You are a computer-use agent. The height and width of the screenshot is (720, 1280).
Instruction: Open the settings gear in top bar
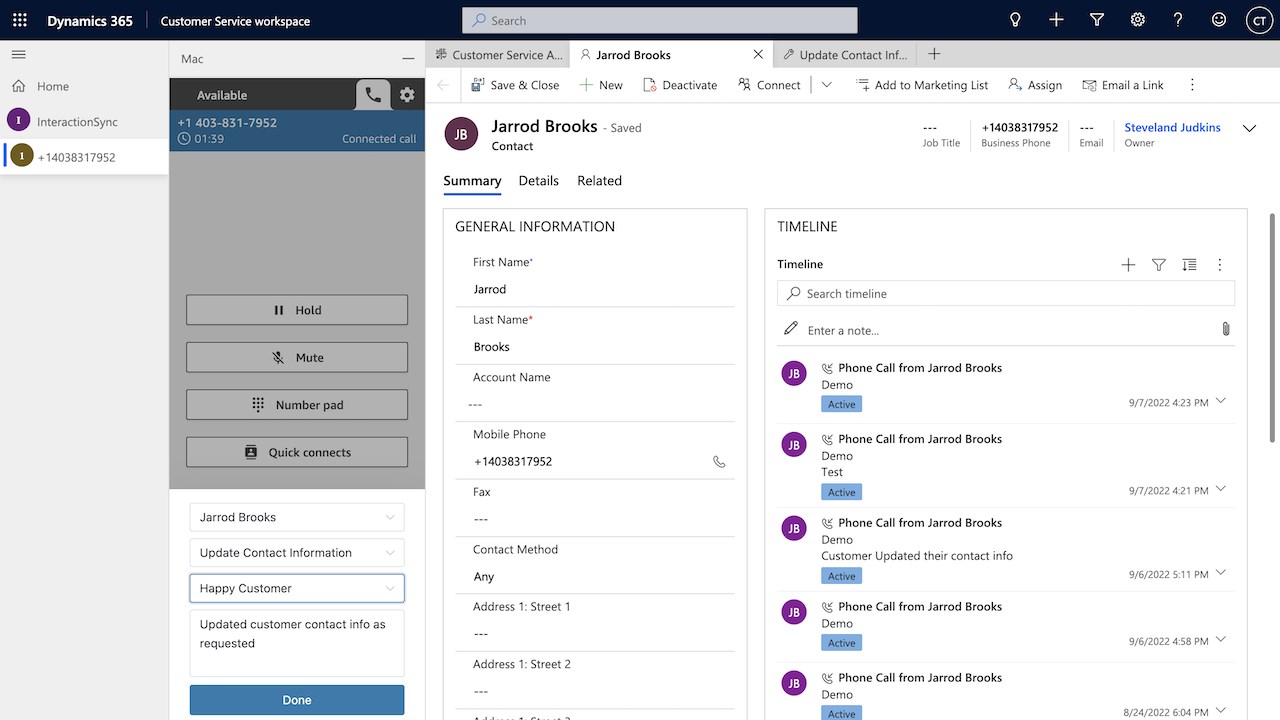(x=1137, y=20)
